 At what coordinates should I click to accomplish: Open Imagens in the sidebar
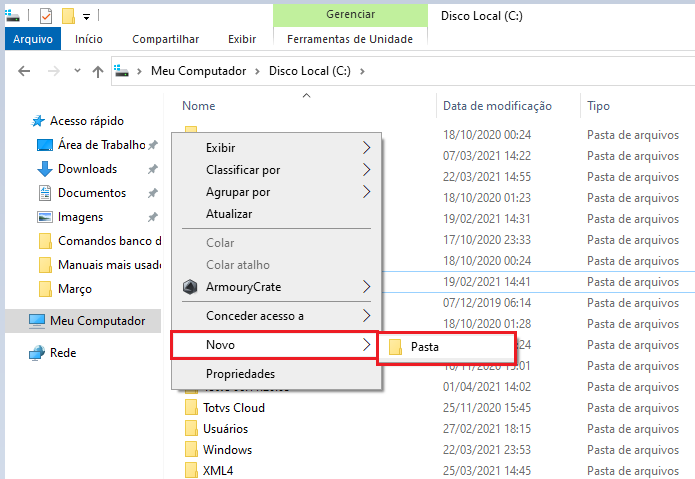coord(80,217)
